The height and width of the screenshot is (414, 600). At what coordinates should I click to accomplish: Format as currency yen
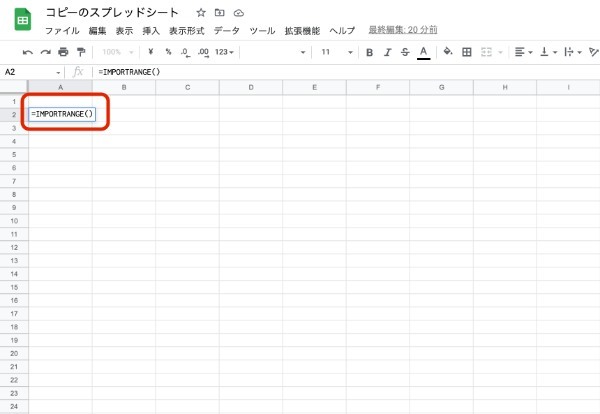(x=151, y=52)
